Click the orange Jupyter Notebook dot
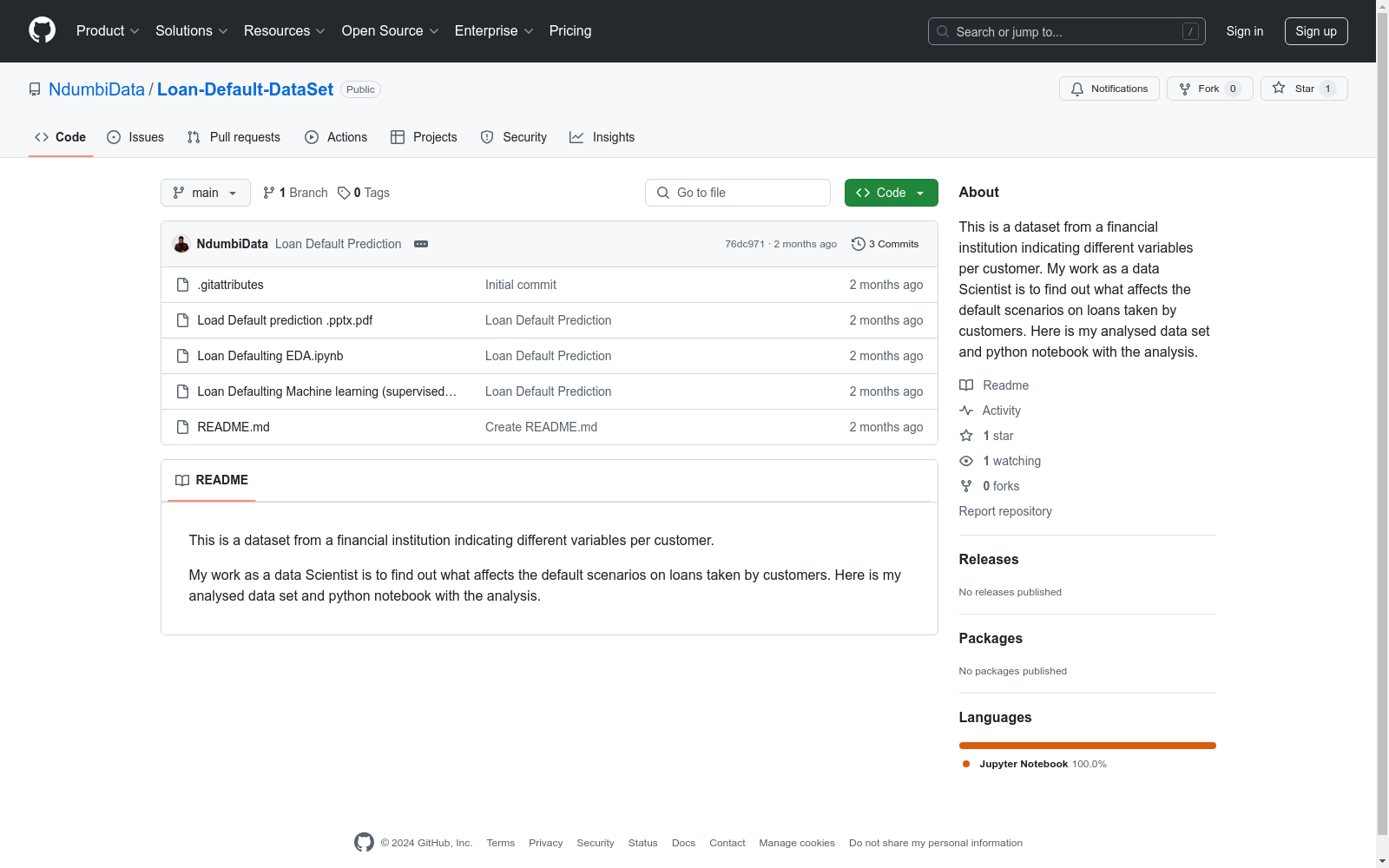This screenshot has width=1389, height=868. pos(966,764)
